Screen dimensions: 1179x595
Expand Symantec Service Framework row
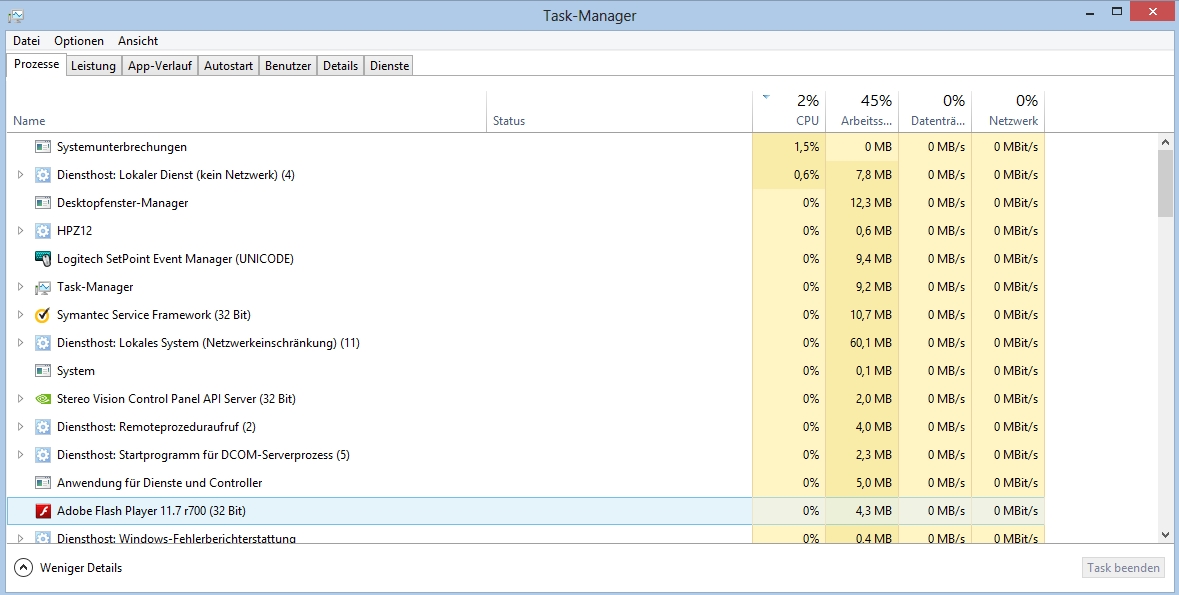20,314
